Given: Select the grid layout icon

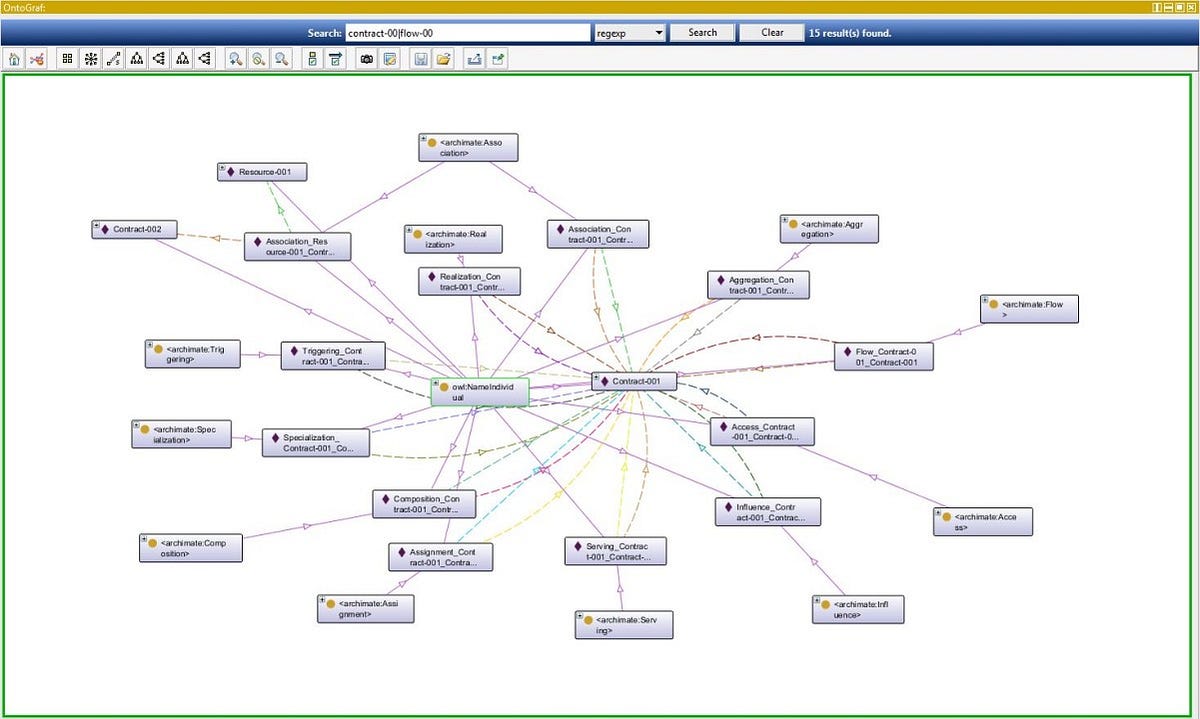Looking at the screenshot, I should pos(66,58).
